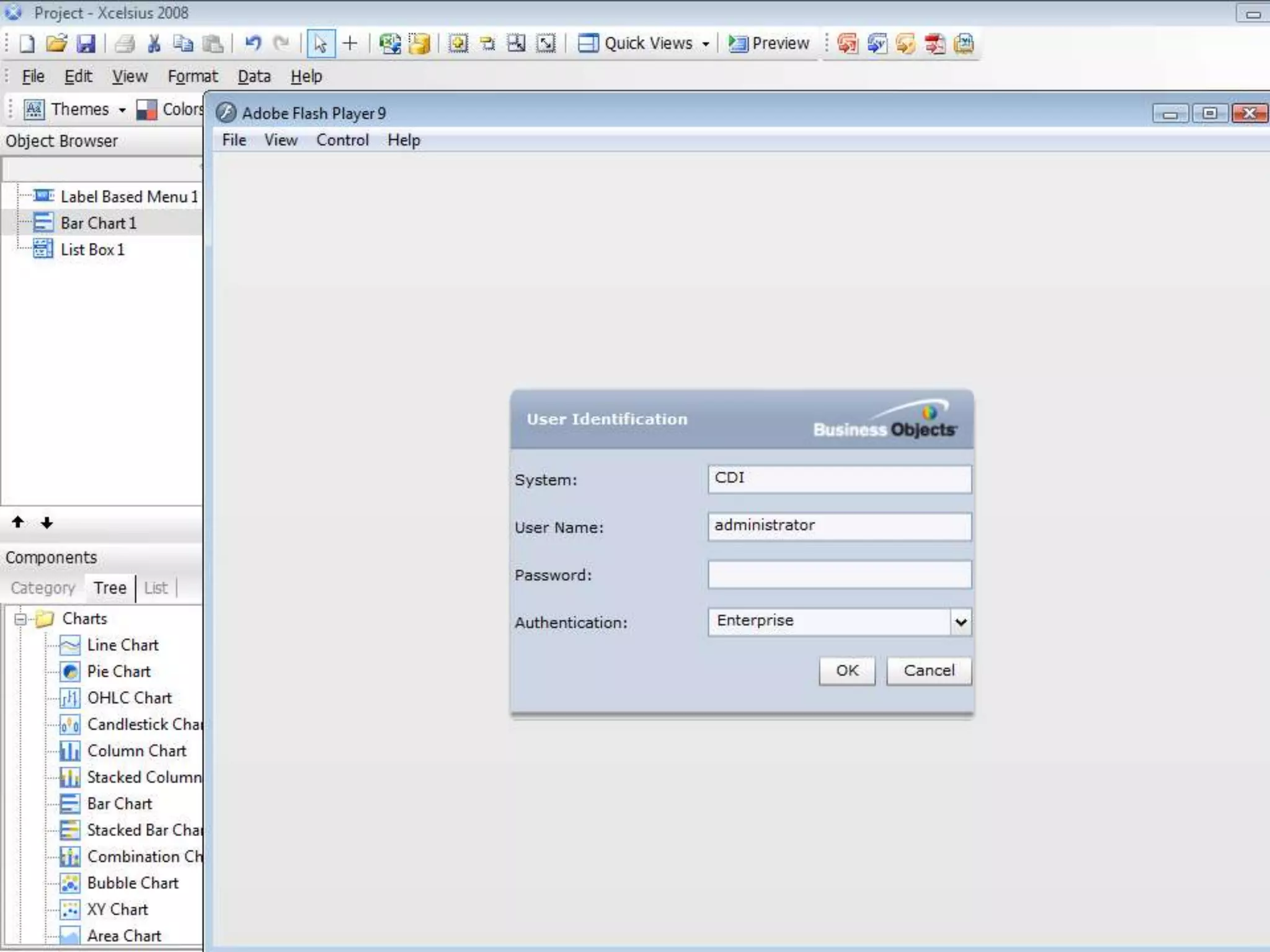The height and width of the screenshot is (952, 1270).
Task: Select Bar Chart in Components tree
Action: pyautogui.click(x=119, y=804)
